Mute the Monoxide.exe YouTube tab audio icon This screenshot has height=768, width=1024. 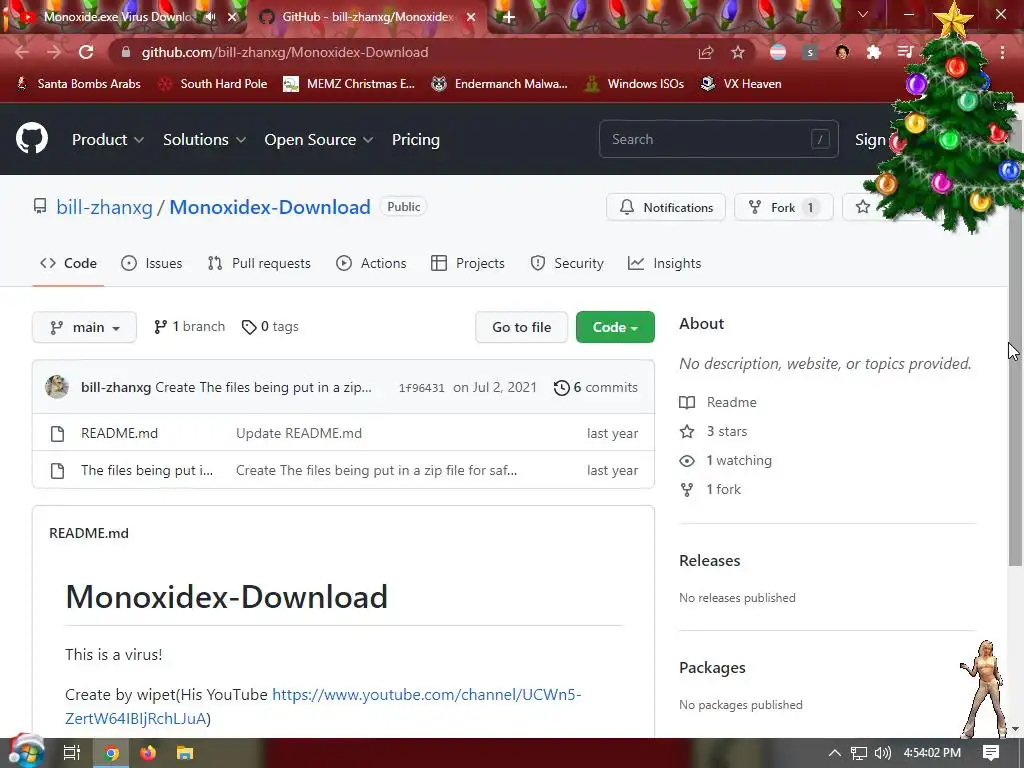(x=210, y=17)
